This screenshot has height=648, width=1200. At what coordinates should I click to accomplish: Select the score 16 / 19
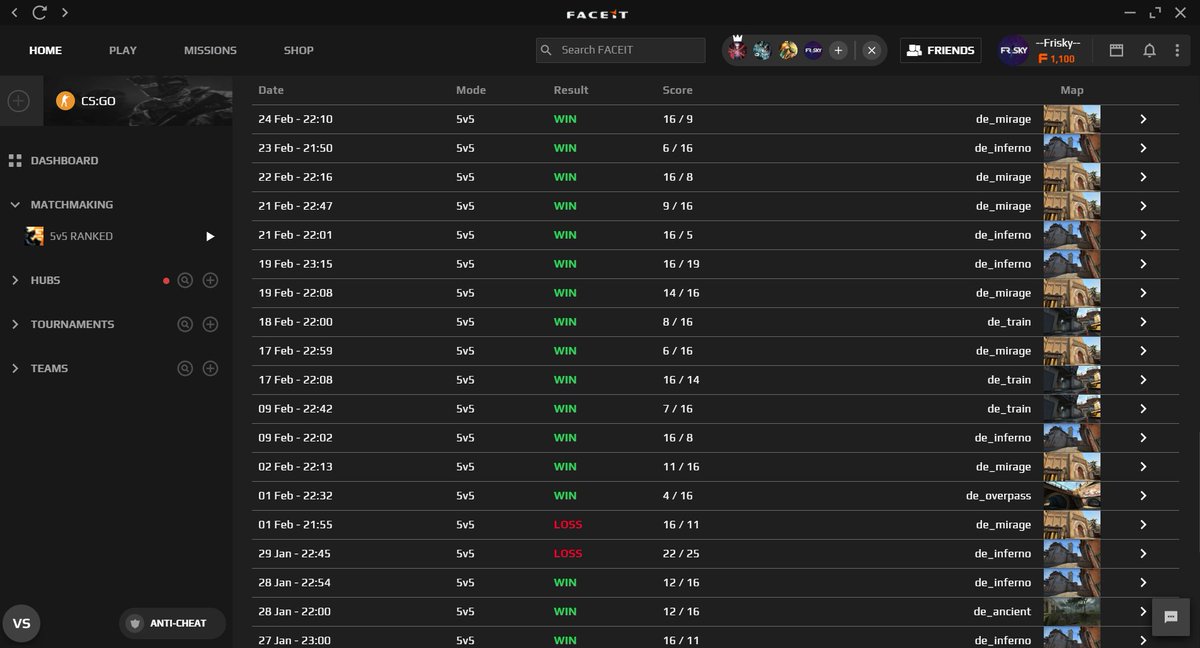pos(679,264)
